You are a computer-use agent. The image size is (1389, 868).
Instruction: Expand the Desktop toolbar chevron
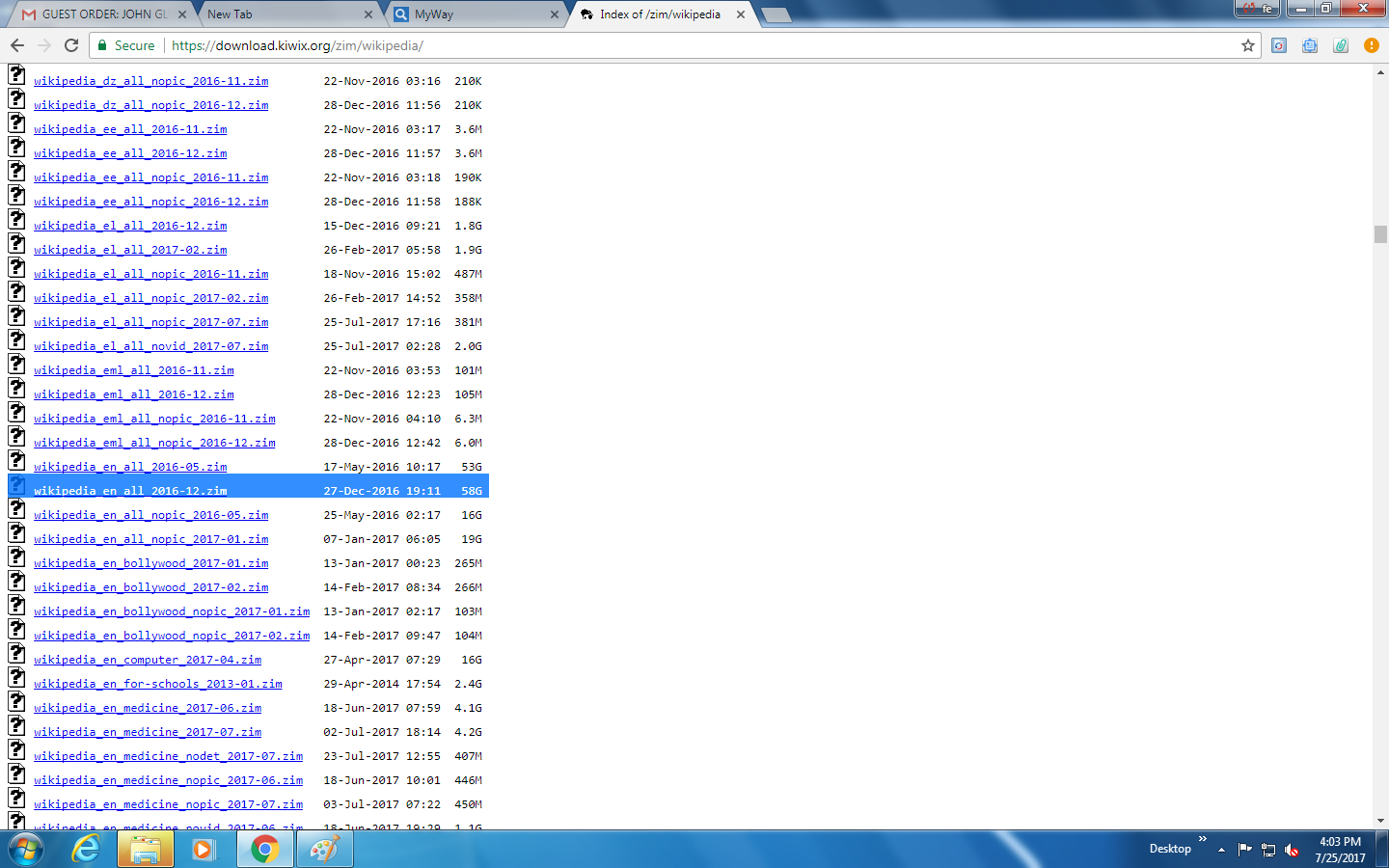(x=1203, y=839)
